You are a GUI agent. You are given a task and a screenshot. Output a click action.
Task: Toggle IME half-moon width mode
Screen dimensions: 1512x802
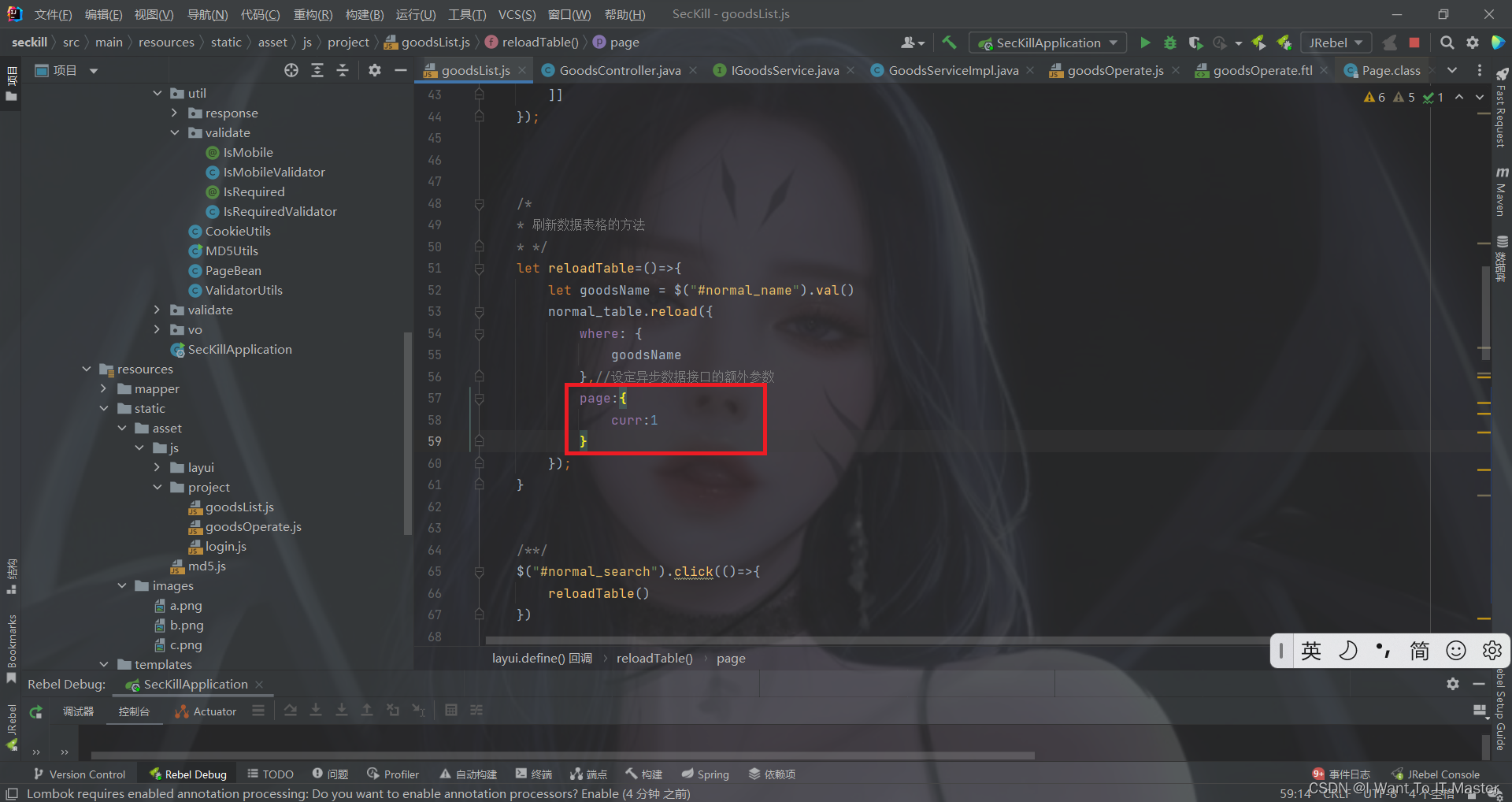click(x=1348, y=651)
